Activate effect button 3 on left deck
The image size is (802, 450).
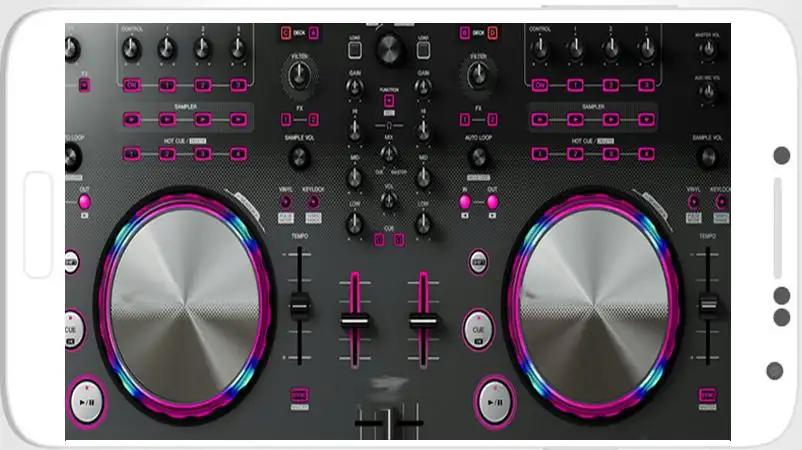(x=238, y=85)
